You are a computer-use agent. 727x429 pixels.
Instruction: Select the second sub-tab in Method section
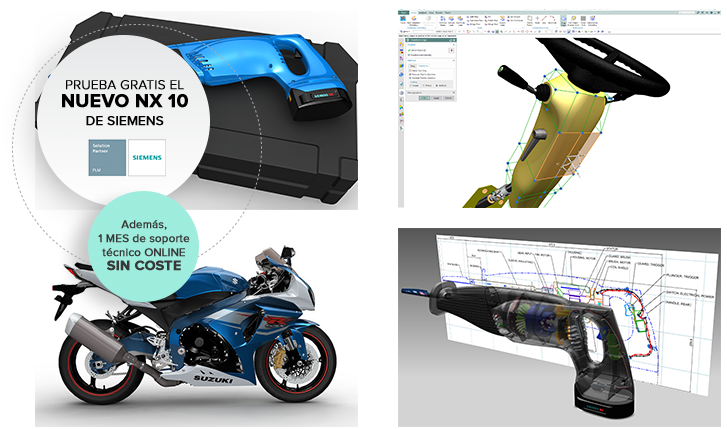[x=423, y=66]
